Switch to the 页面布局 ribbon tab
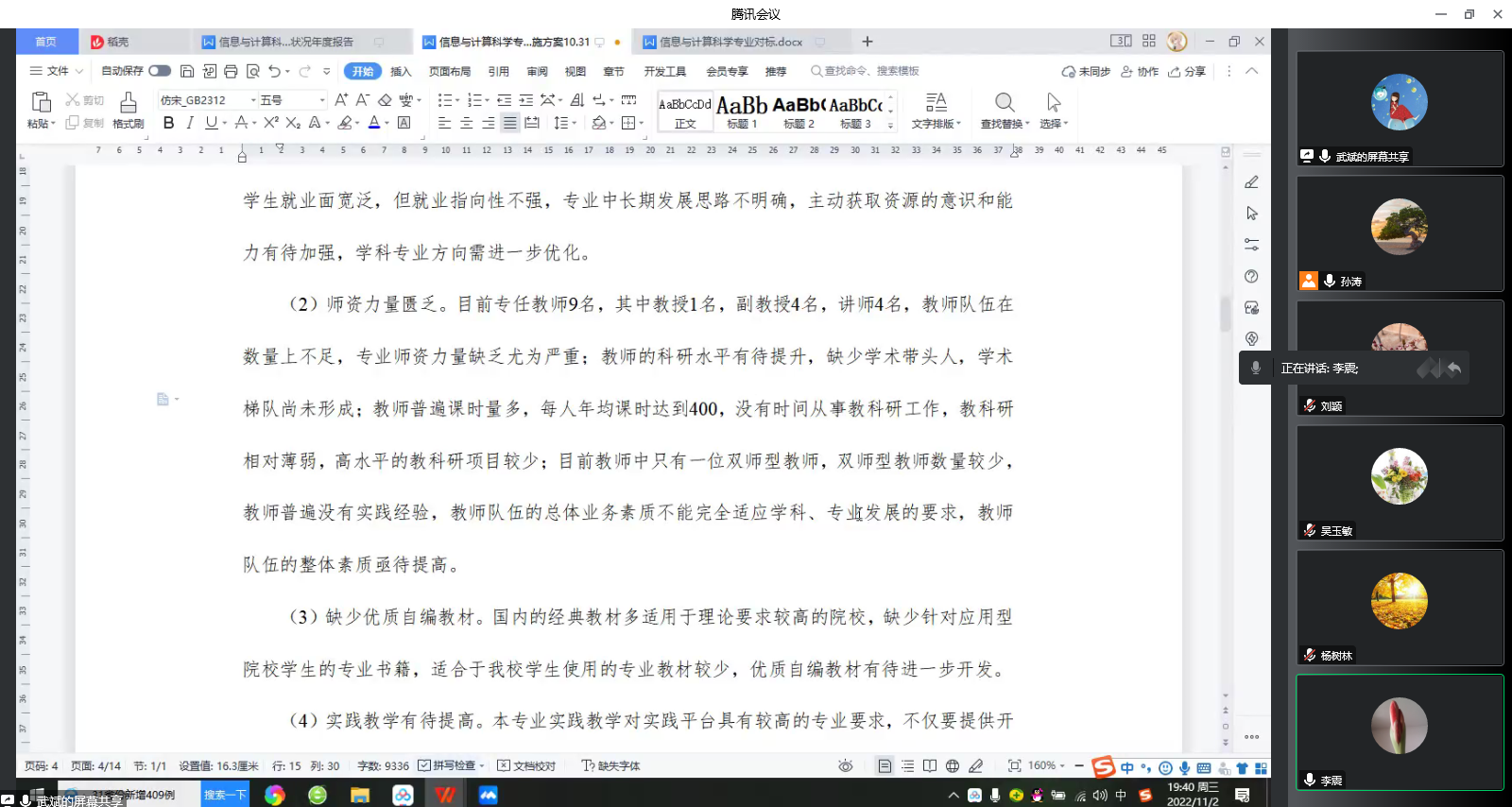The width and height of the screenshot is (1512, 807). 449,72
